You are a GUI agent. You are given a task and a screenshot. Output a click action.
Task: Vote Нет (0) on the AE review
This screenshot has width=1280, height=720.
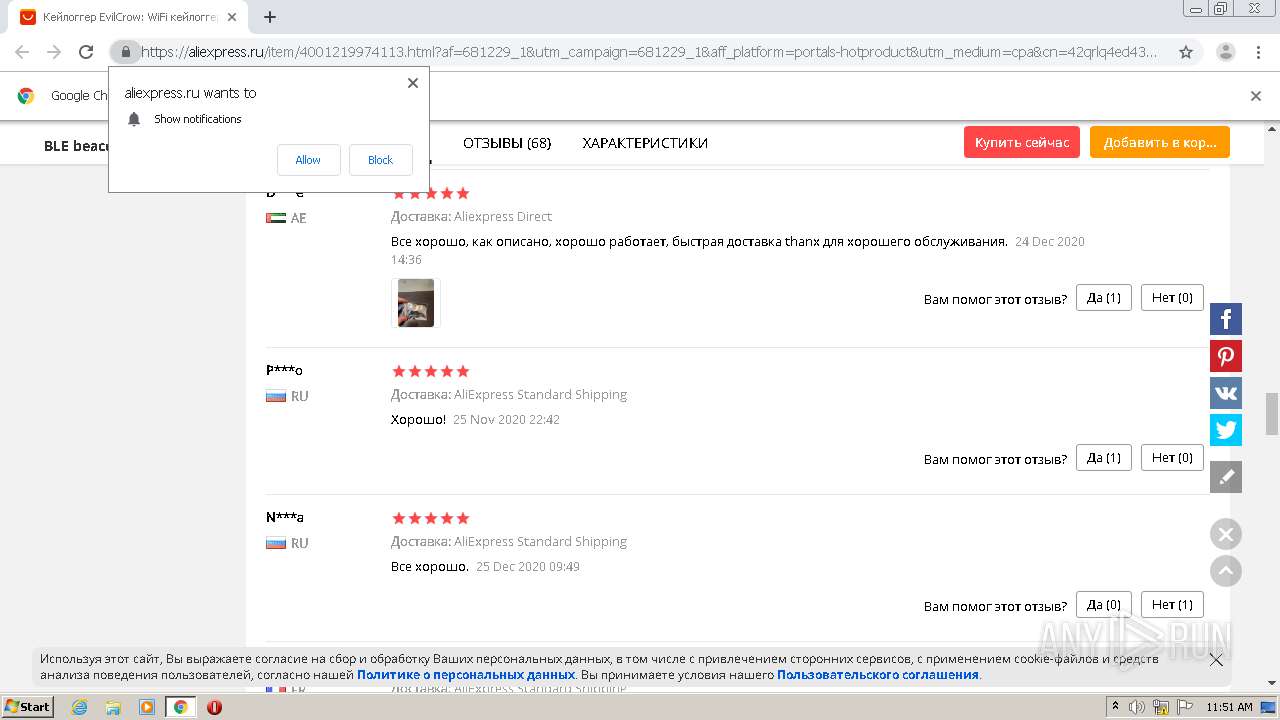tap(1172, 297)
